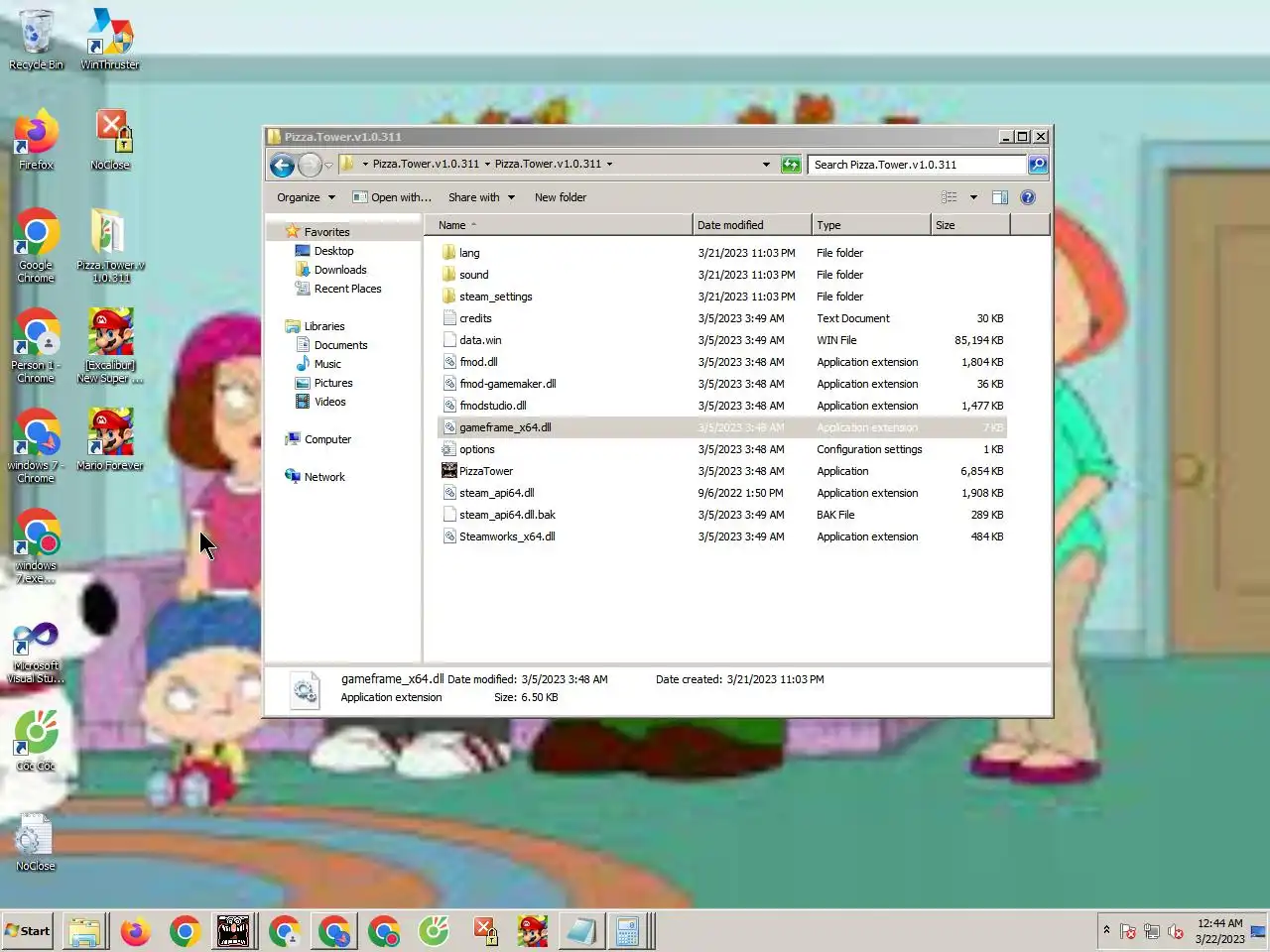The height and width of the screenshot is (952, 1270).
Task: Select the Firefox desktop shortcut
Action: coord(36,140)
